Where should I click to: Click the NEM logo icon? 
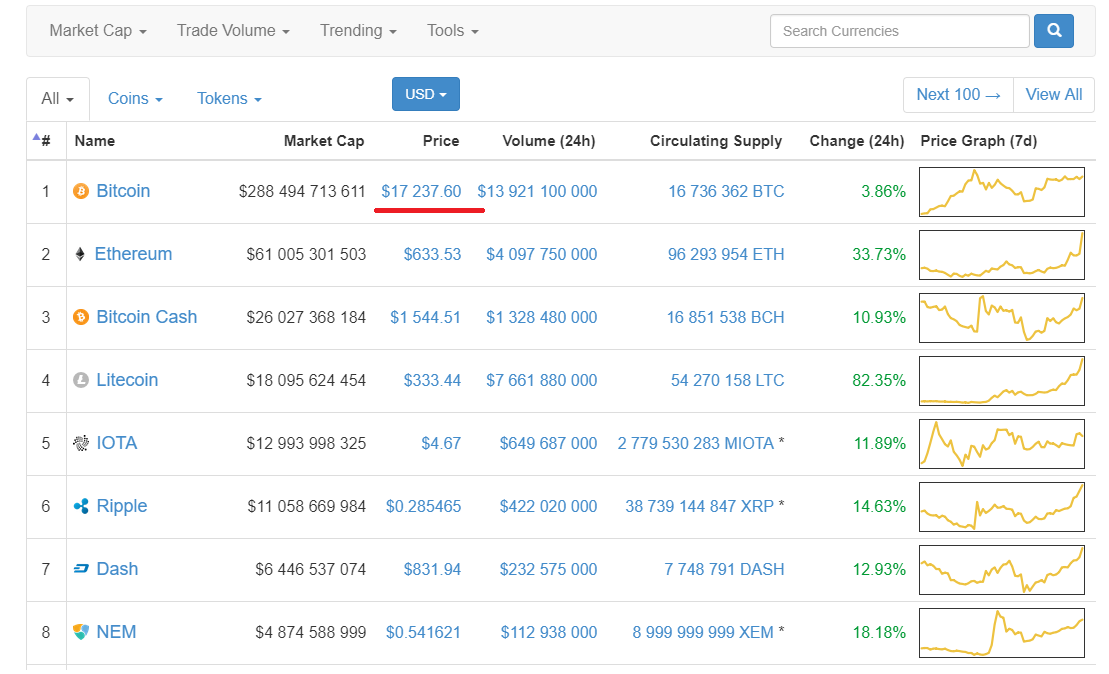pos(81,632)
